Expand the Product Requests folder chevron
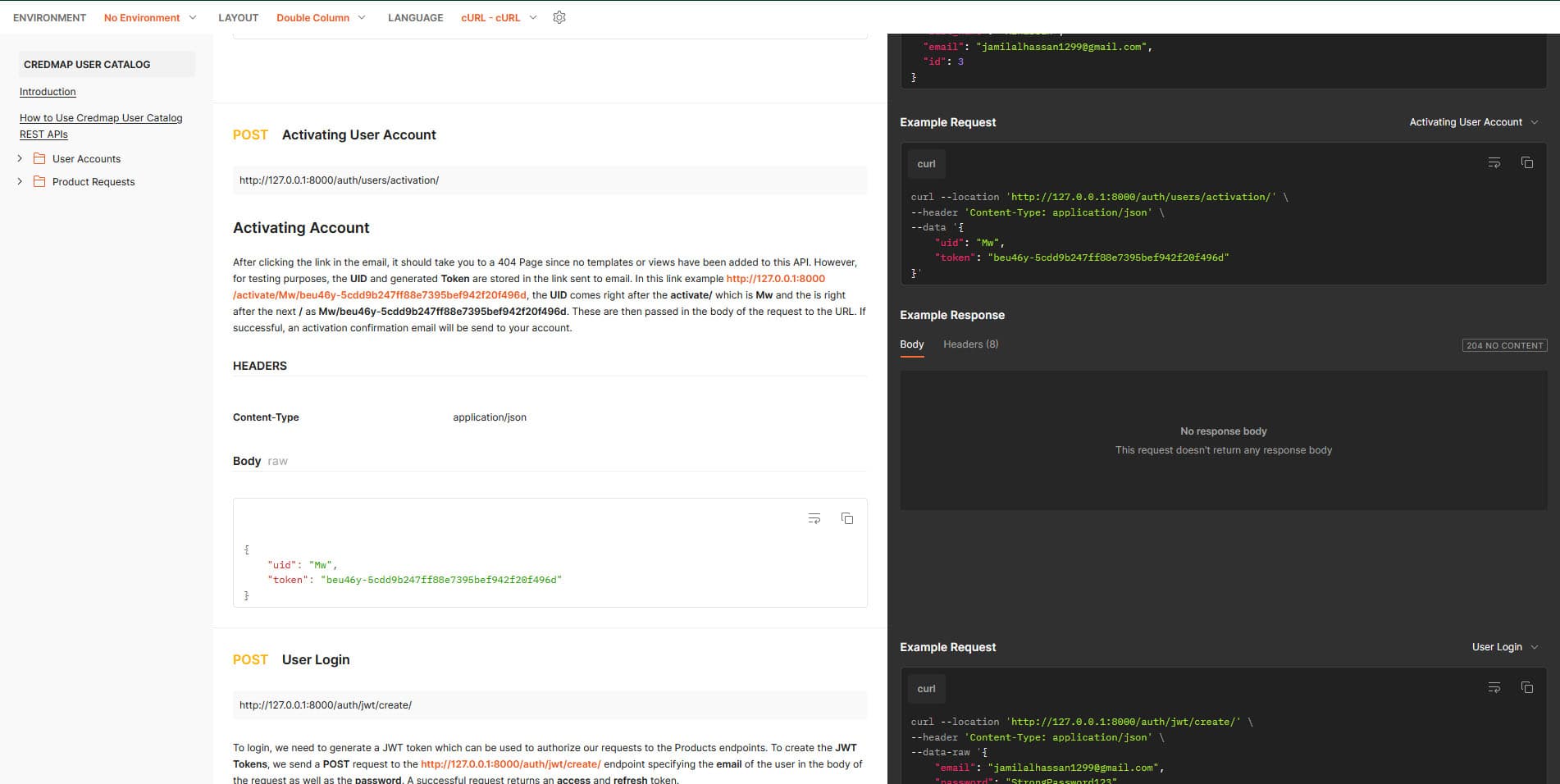This screenshot has width=1560, height=784. [20, 181]
